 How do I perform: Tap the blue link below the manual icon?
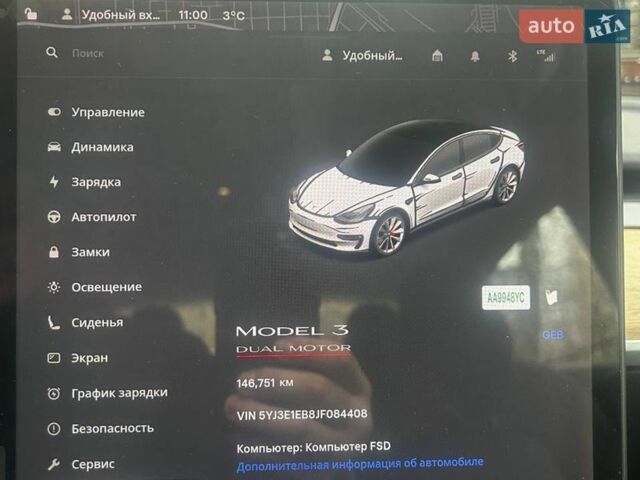(x=553, y=335)
